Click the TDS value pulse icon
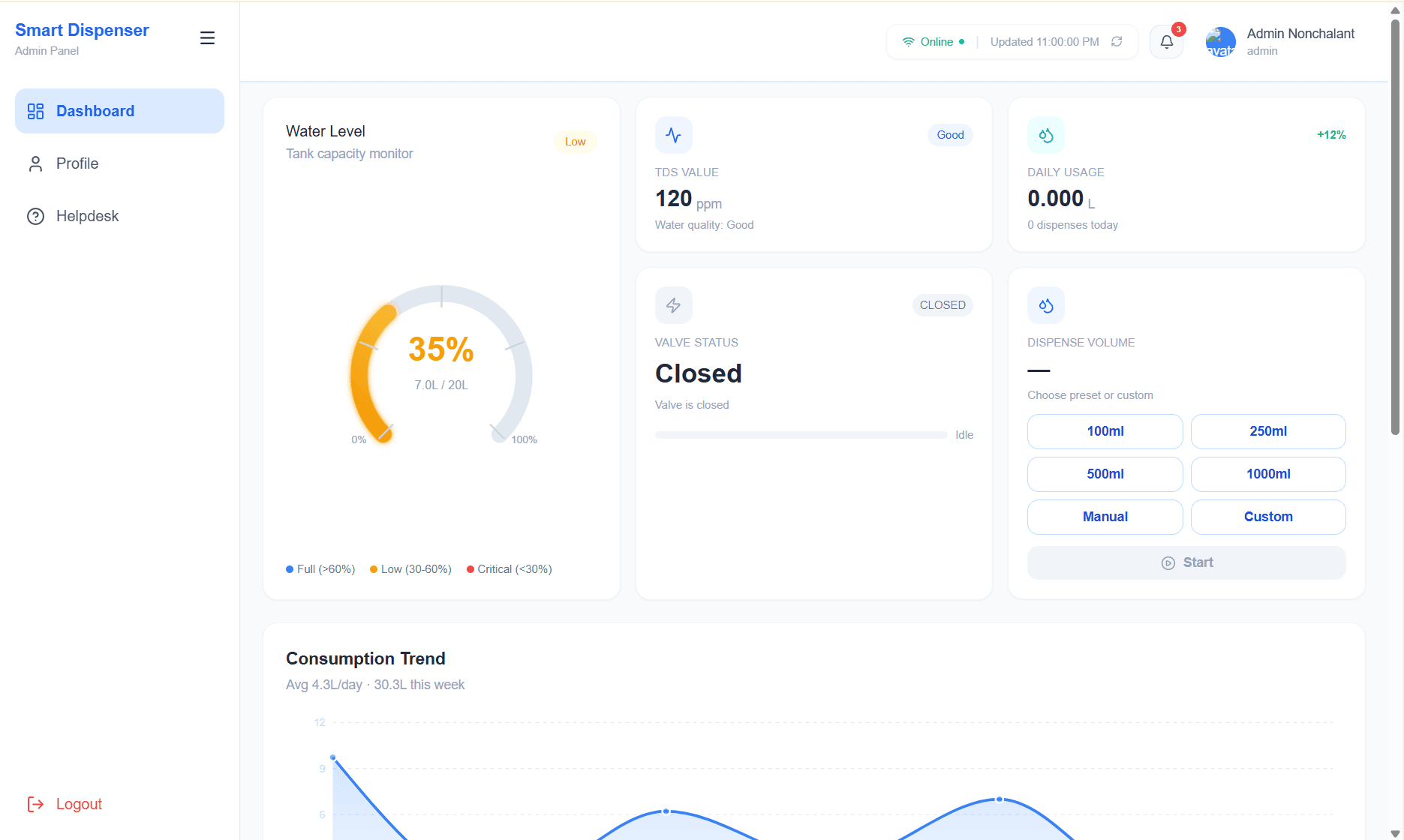The image size is (1404, 840). [674, 135]
